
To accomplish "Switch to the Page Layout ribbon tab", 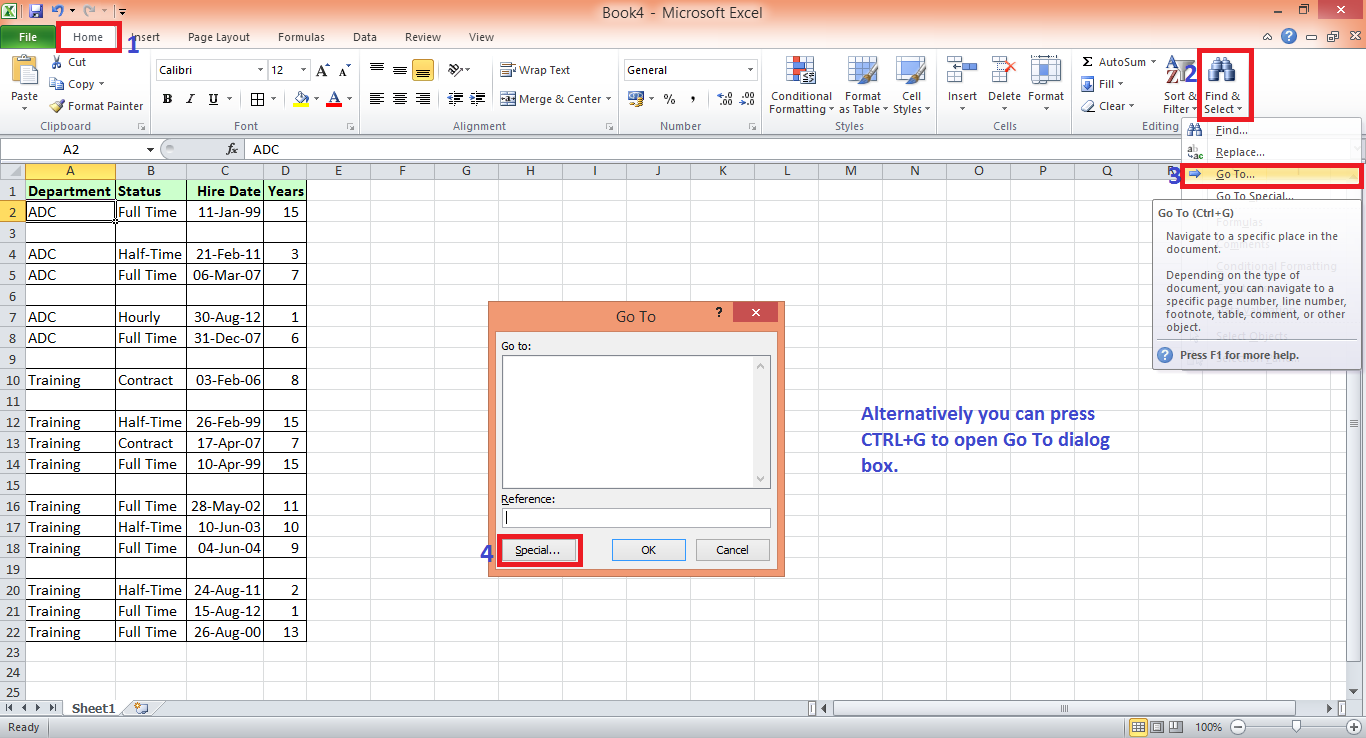I will [x=219, y=37].
